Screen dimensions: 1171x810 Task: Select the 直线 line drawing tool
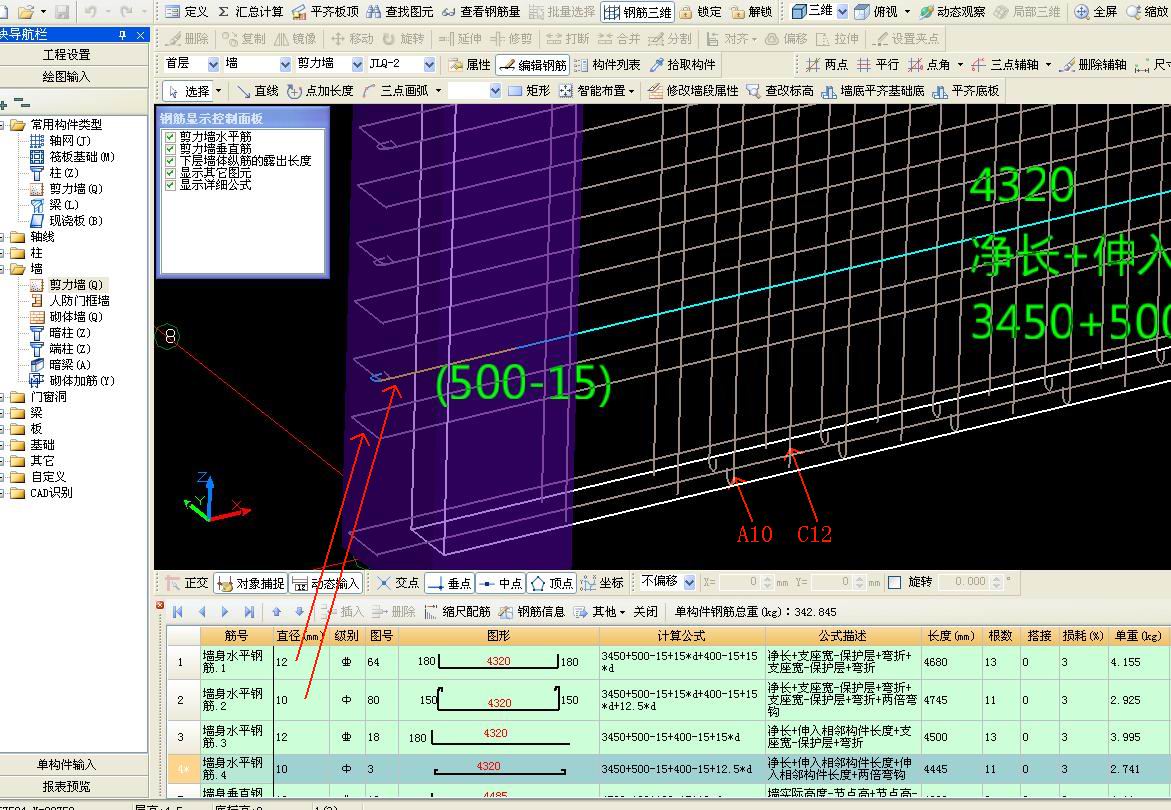coord(258,91)
